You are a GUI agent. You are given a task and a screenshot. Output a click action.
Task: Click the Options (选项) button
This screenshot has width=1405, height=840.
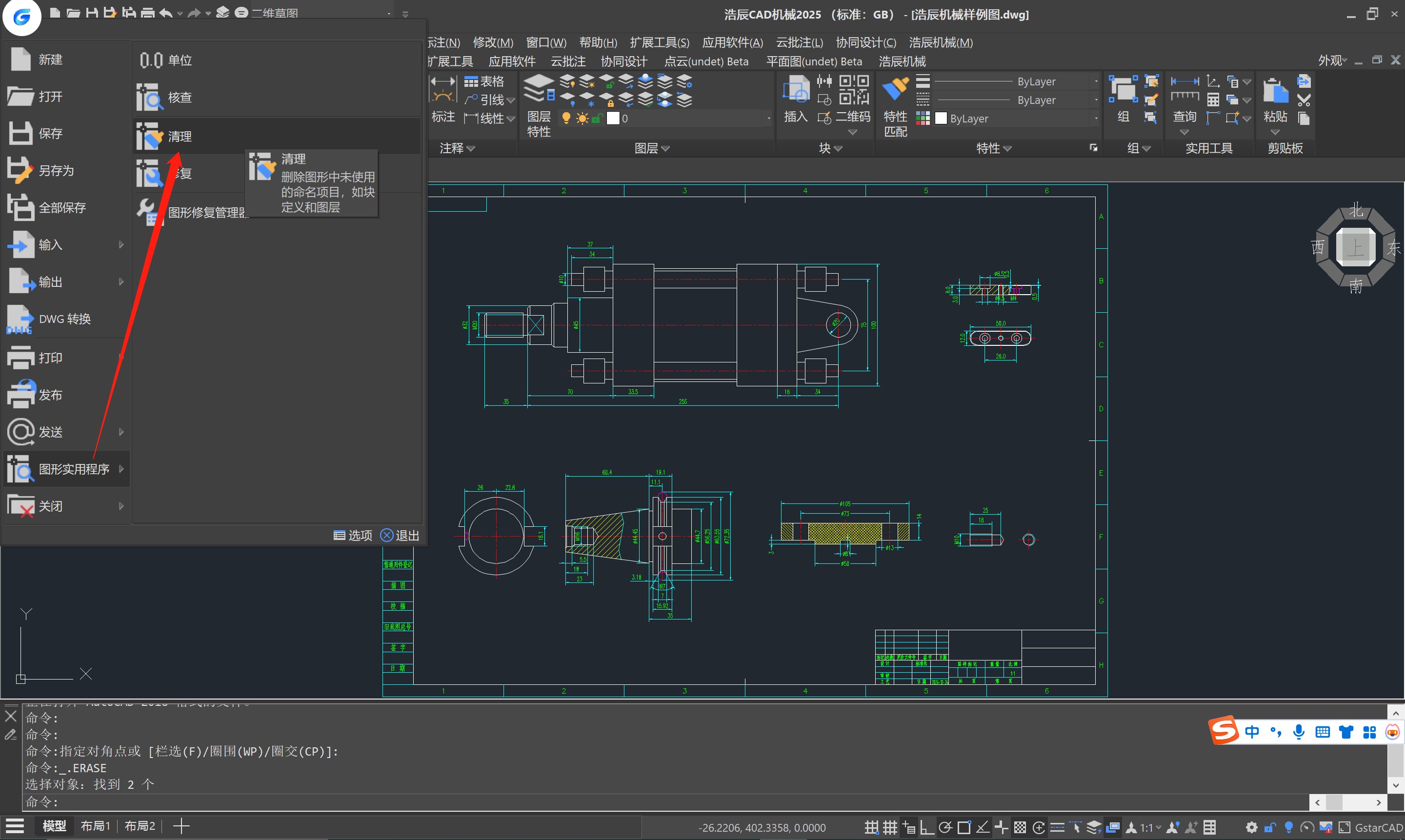(x=353, y=535)
